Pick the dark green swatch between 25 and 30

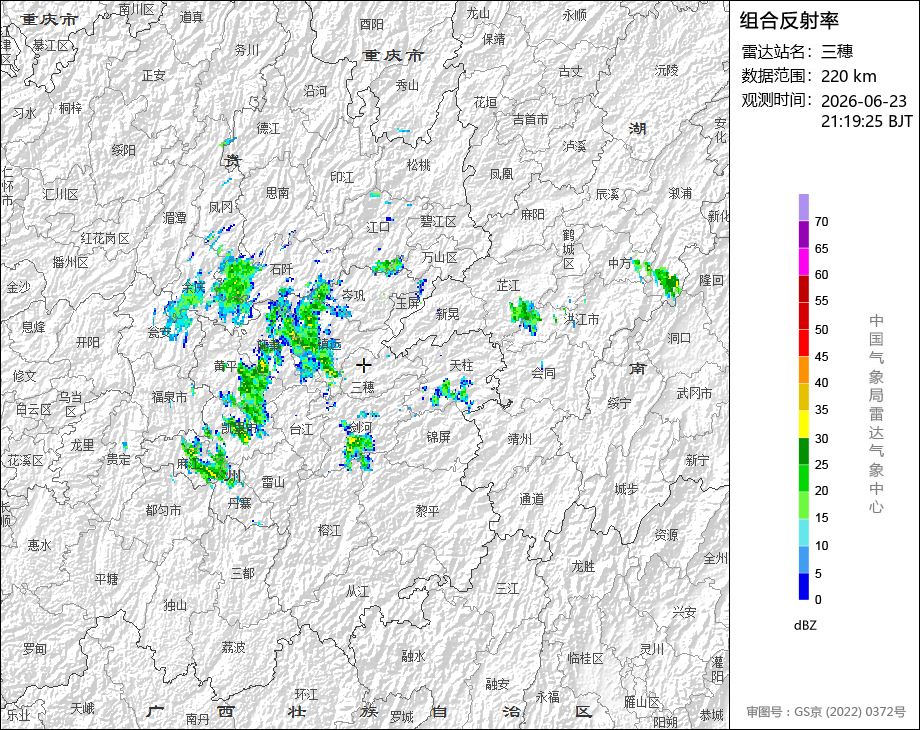pyautogui.click(x=804, y=451)
